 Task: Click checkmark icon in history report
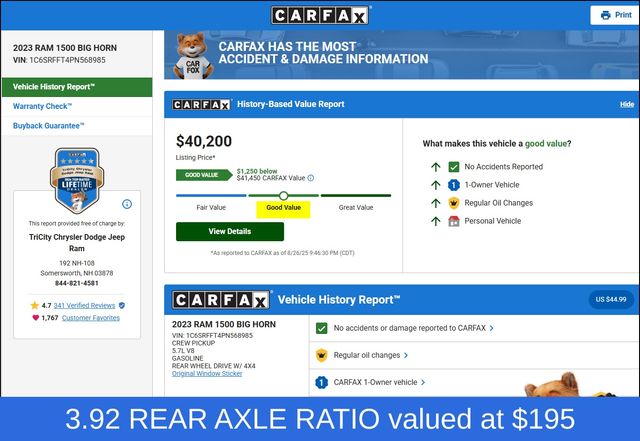[x=322, y=328]
